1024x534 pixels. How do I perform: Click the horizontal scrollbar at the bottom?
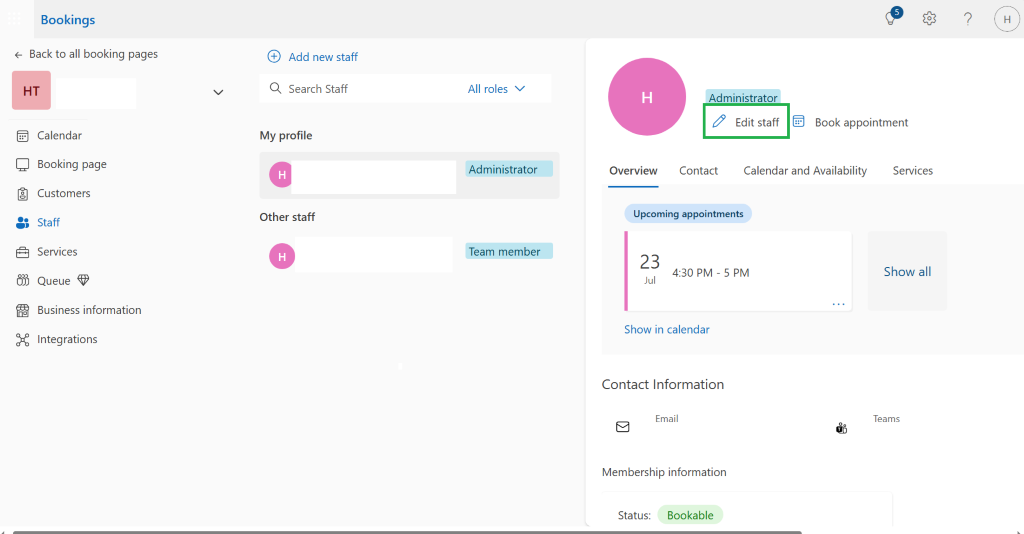click(407, 532)
